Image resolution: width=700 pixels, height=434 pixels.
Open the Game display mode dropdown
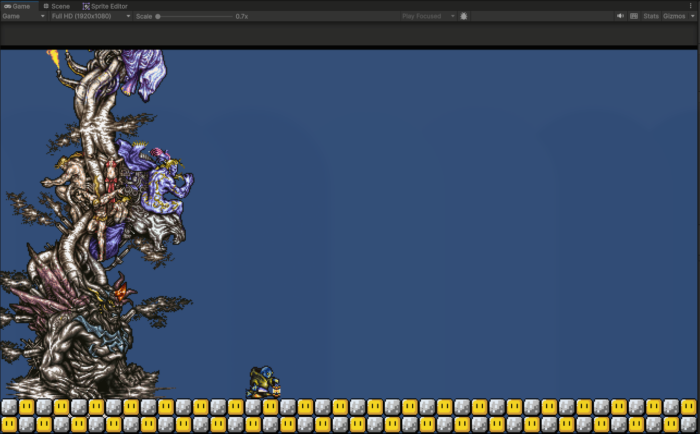coord(22,16)
